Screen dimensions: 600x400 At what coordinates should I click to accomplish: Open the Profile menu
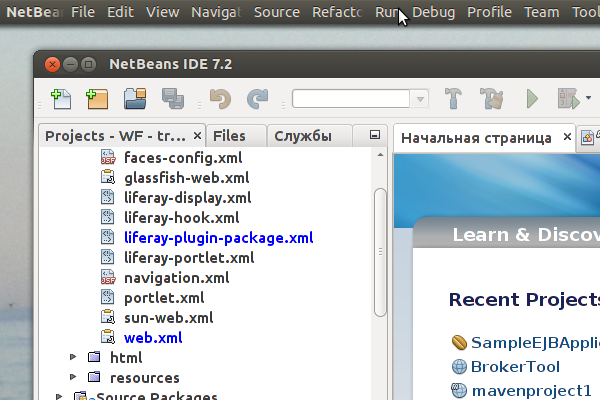coord(489,12)
